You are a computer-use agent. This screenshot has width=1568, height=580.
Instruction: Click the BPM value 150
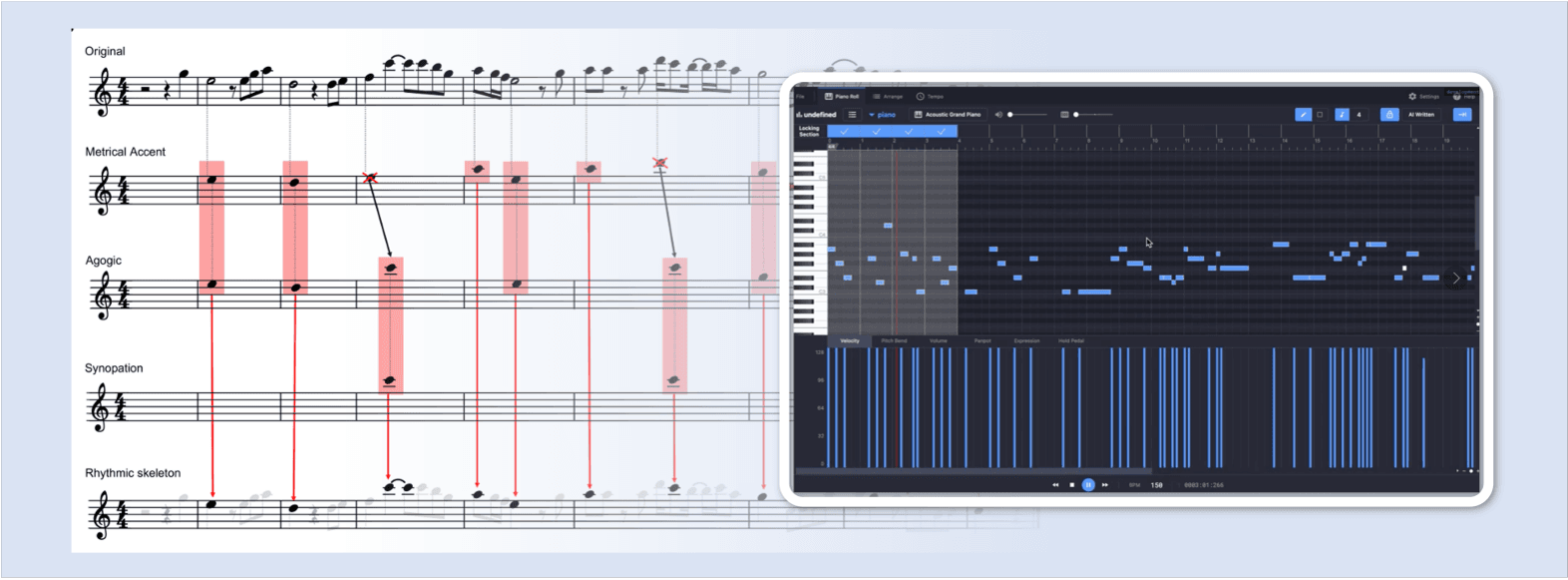pos(1157,485)
